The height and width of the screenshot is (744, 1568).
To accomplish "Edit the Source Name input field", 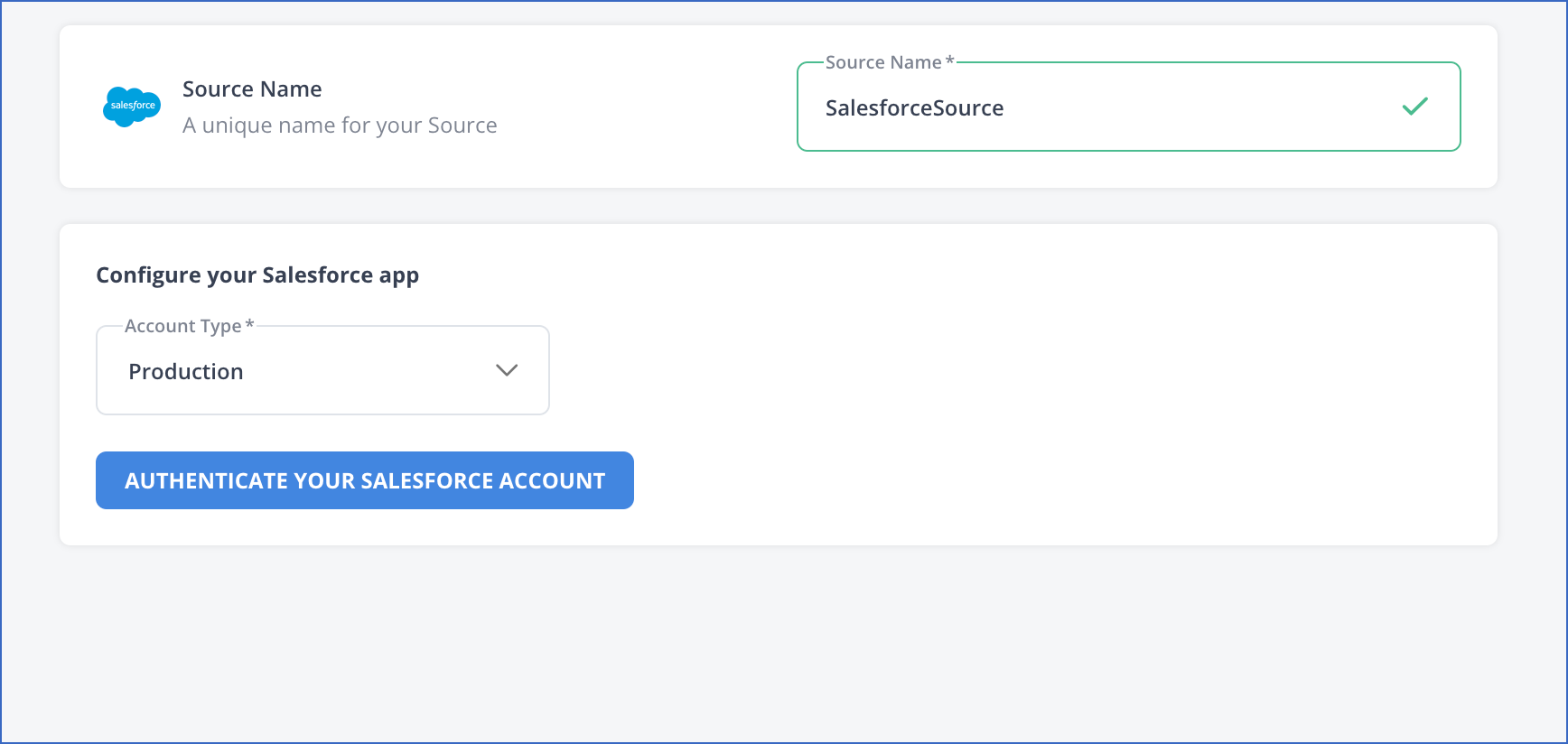I will 1128,107.
